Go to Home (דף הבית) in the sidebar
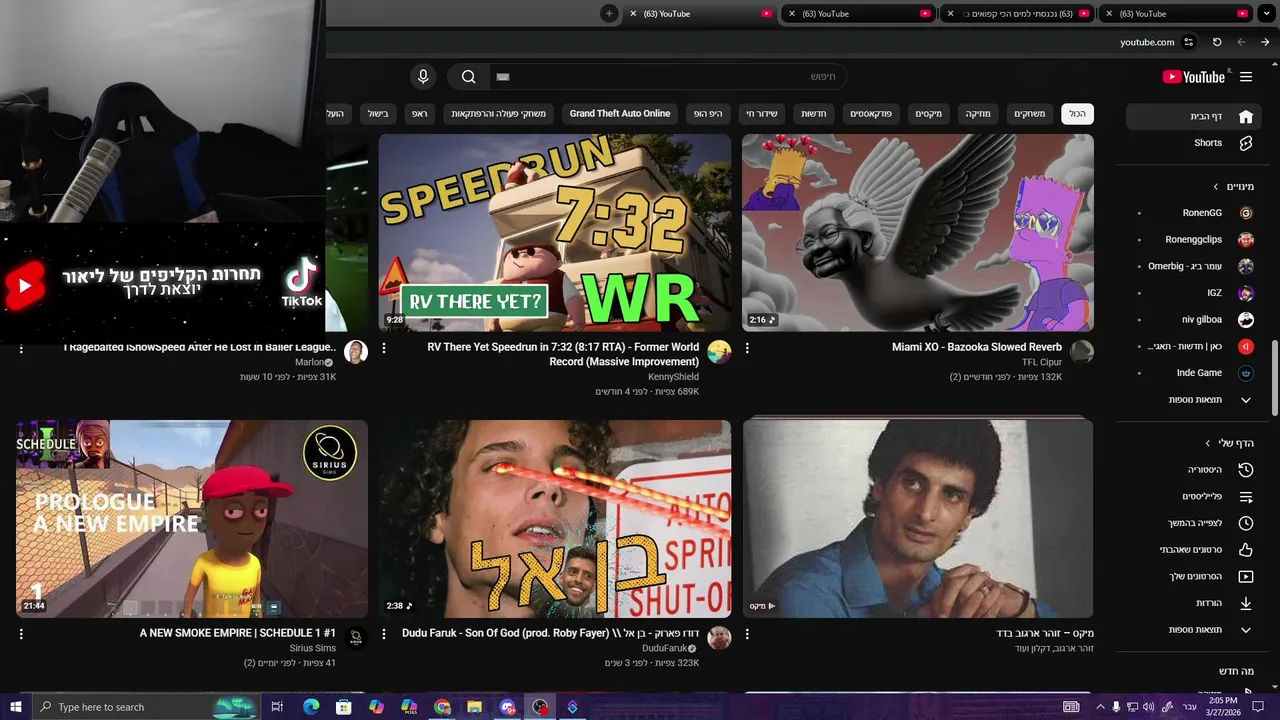This screenshot has height=720, width=1280. (x=1194, y=117)
